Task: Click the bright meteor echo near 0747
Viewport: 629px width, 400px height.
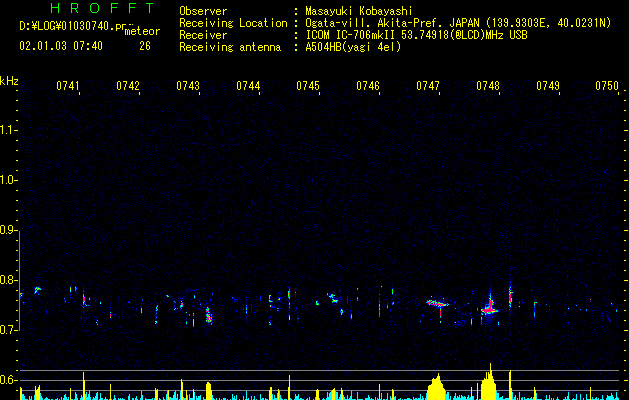Action: click(x=437, y=303)
